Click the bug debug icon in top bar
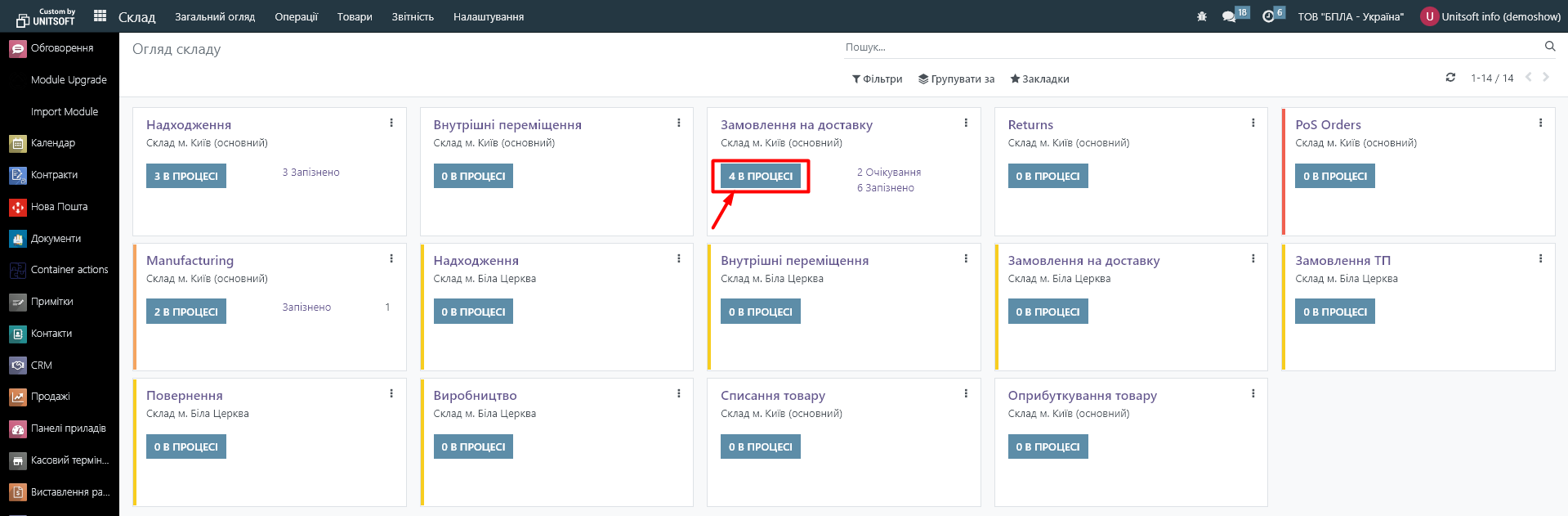1568x516 pixels. click(1201, 16)
